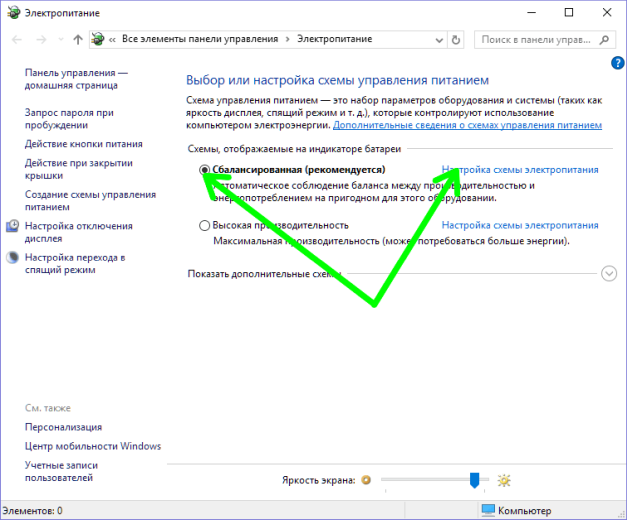The image size is (627, 520).
Task: Open Все элементы панели управления breadcrumb
Action: [200, 39]
